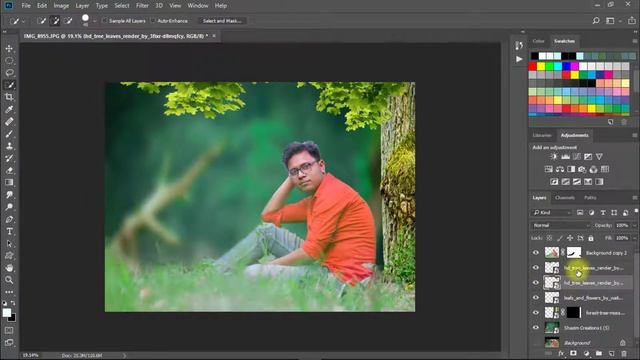Open the Fill slider dropdown arrow

click(634, 238)
